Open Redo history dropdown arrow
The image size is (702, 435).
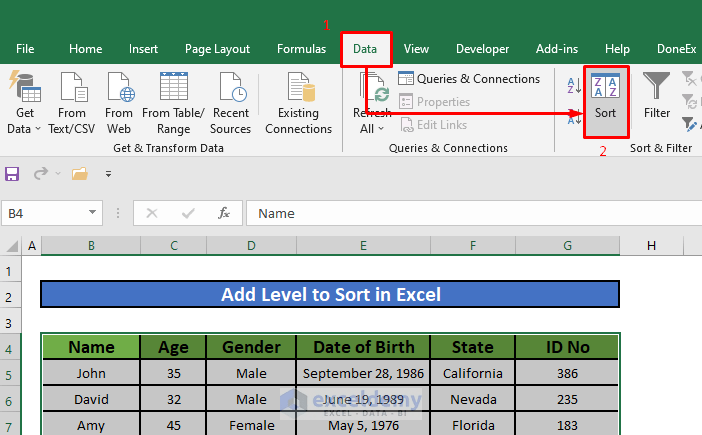click(x=58, y=174)
